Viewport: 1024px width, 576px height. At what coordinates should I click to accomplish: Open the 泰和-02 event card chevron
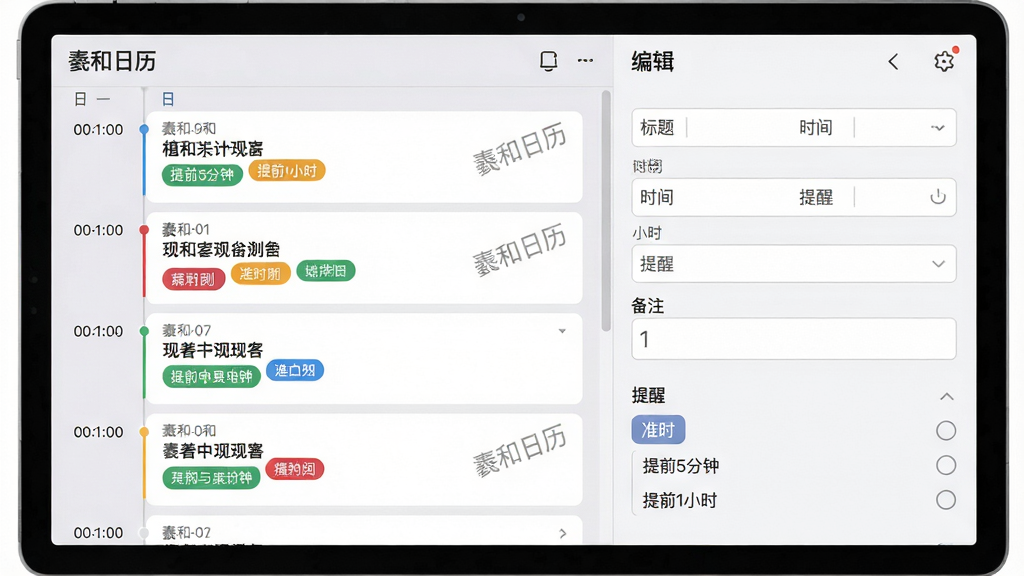563,534
